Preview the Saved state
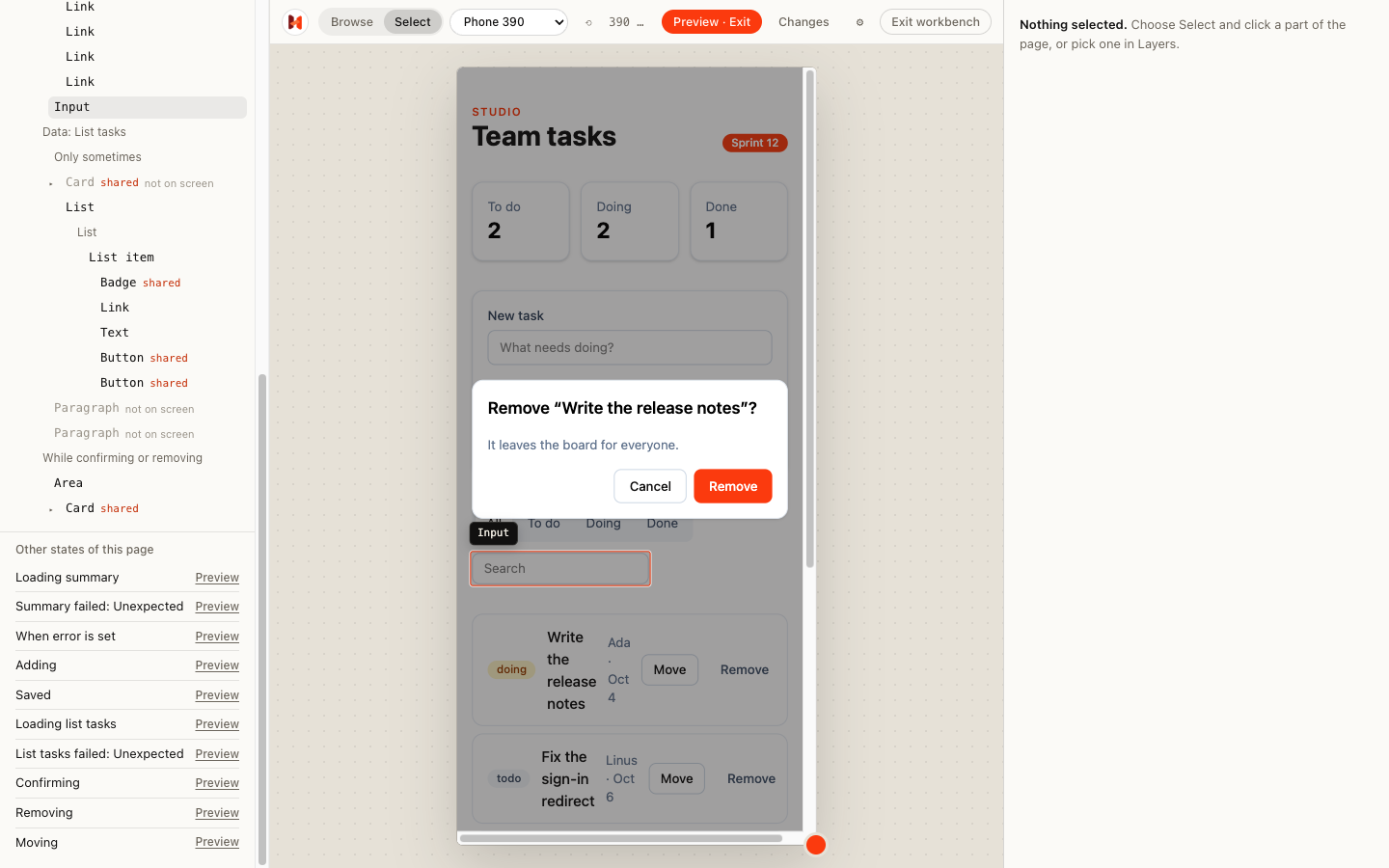1389x868 pixels. click(217, 695)
